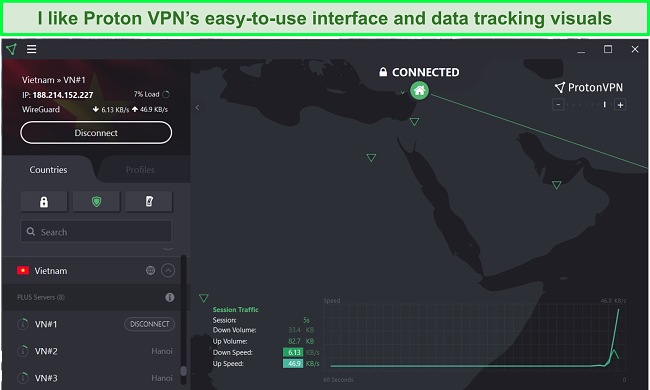This screenshot has width=650, height=390.
Task: Click the Vietnam flag icon
Action: pyautogui.click(x=23, y=270)
